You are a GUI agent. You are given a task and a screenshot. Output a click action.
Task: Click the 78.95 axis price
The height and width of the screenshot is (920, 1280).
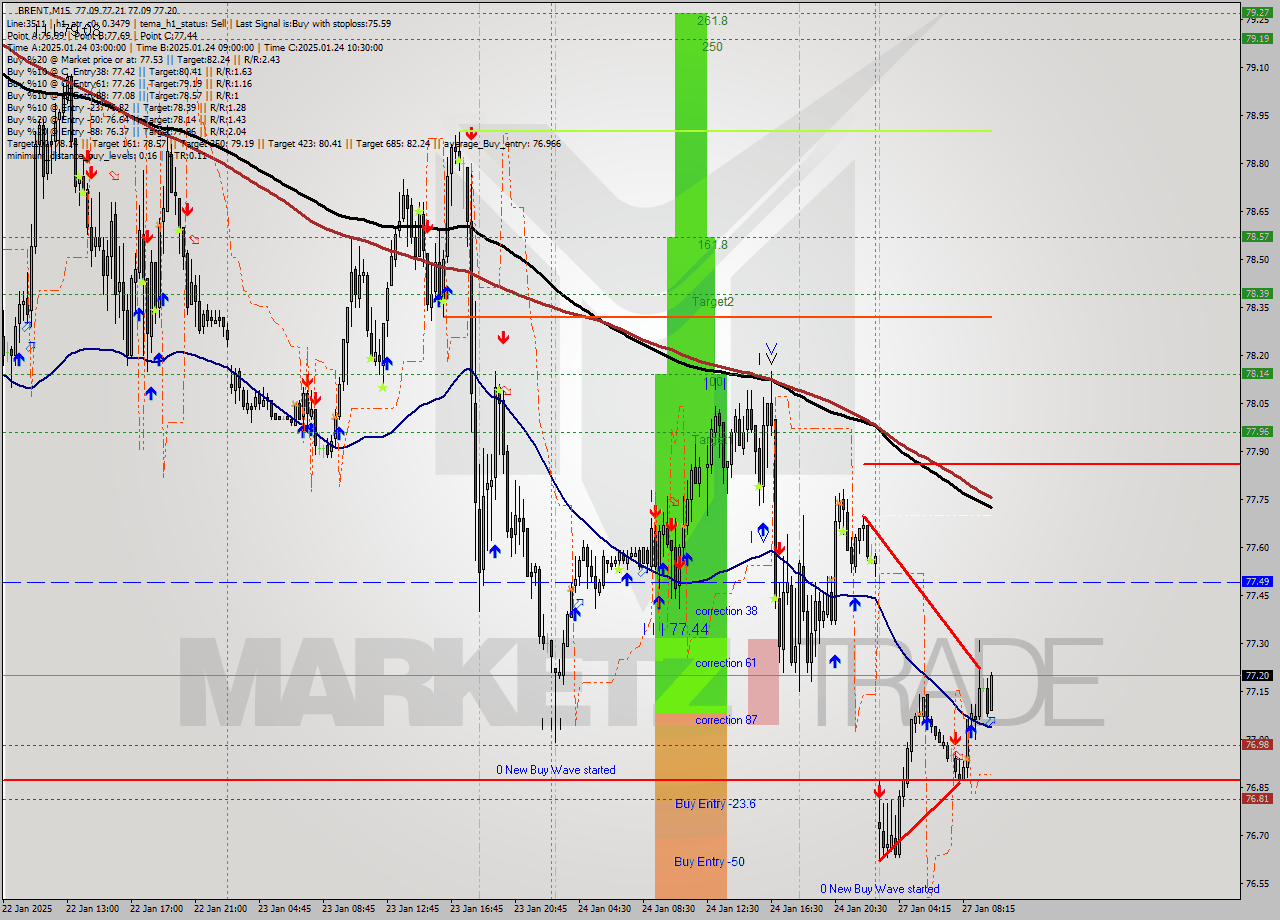[1257, 116]
